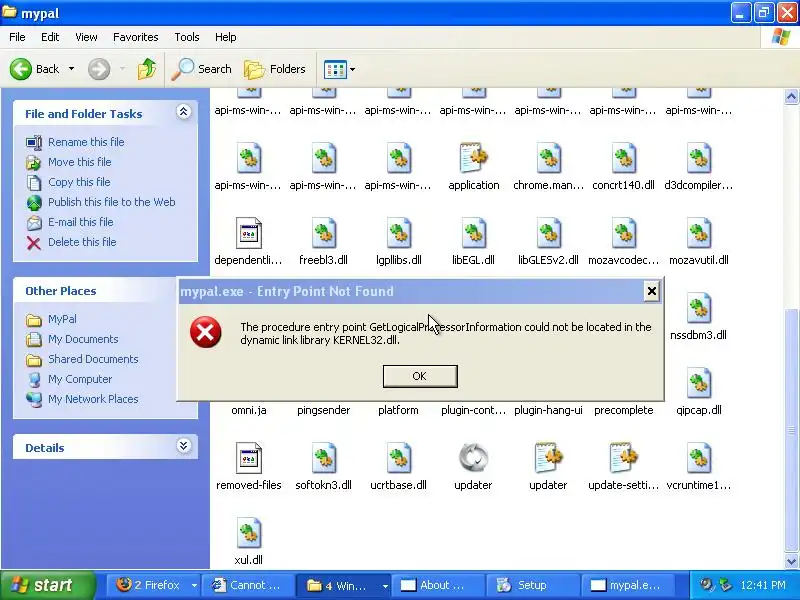Image resolution: width=800 pixels, height=600 pixels.
Task: Switch to the Setup taskbar window
Action: 532,585
